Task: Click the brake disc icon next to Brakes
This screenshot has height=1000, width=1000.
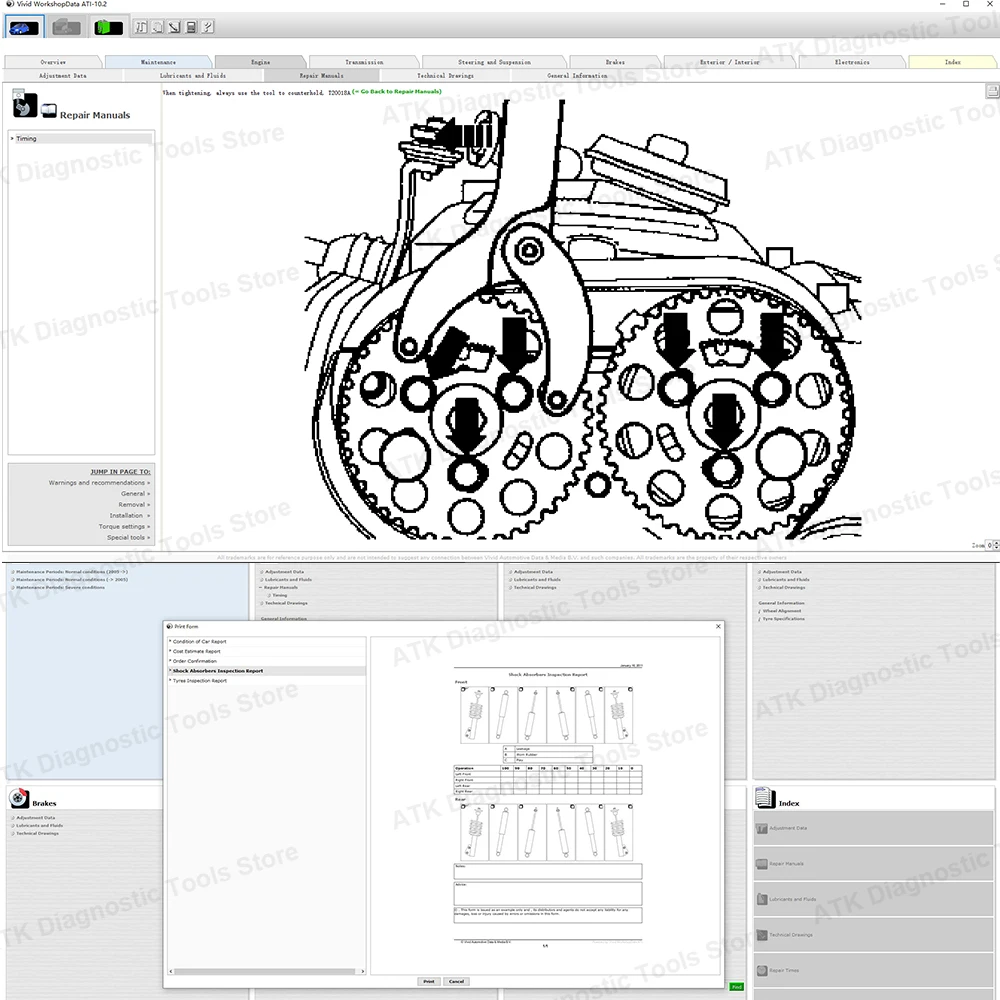Action: (x=18, y=797)
